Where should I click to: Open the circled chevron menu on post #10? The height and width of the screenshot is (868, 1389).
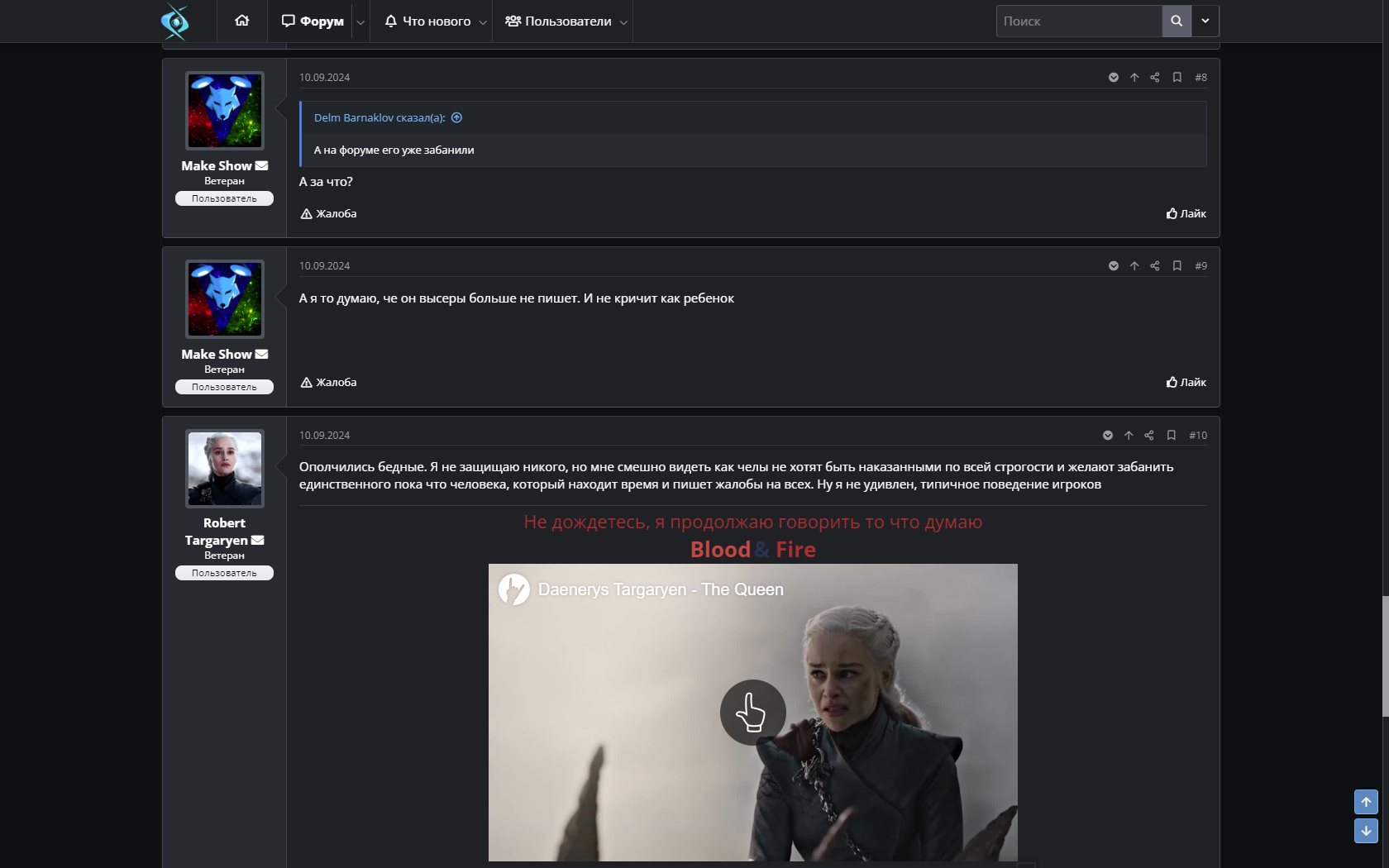pyautogui.click(x=1108, y=436)
